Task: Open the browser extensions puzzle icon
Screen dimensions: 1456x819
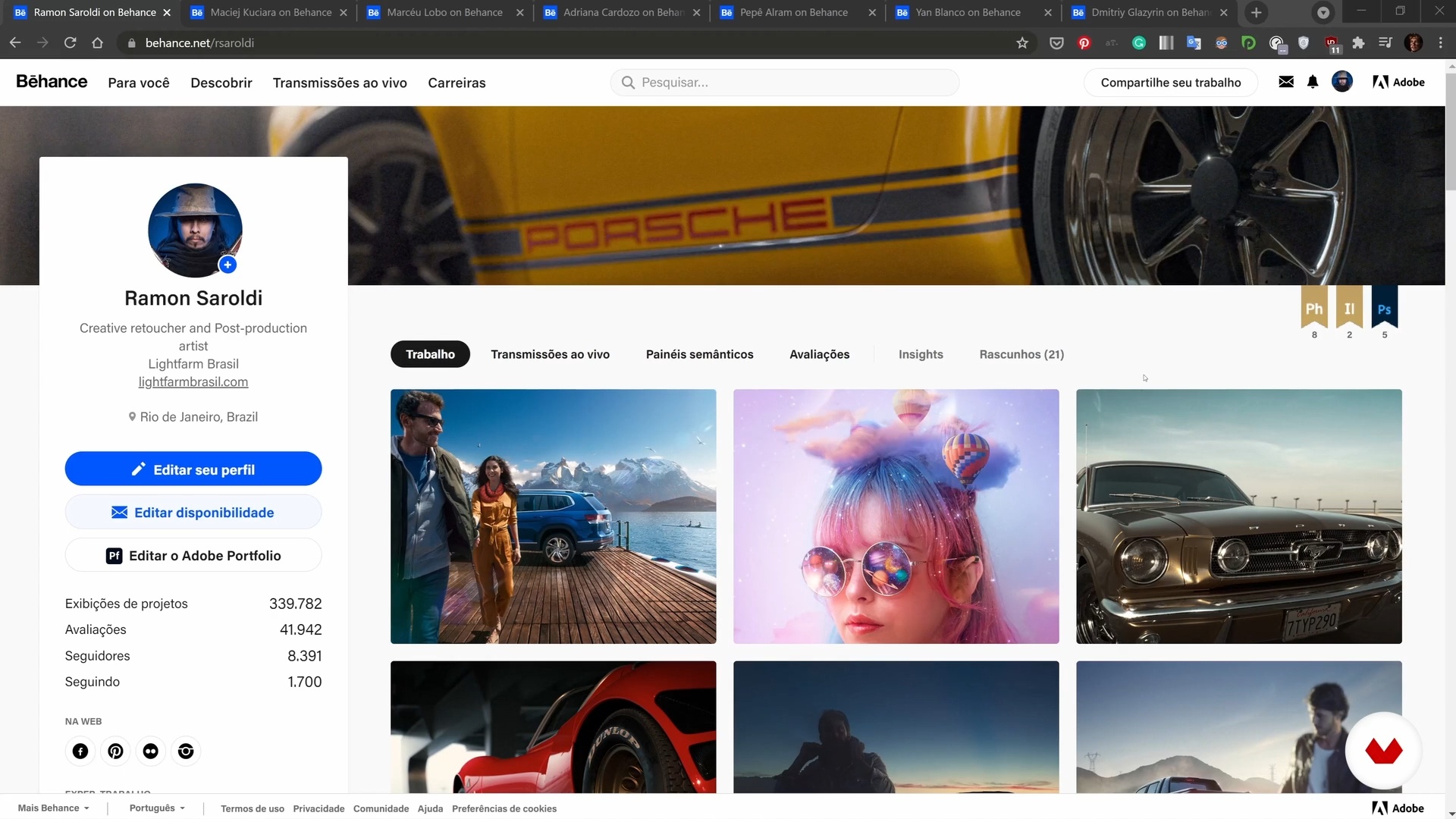Action: coord(1358,43)
